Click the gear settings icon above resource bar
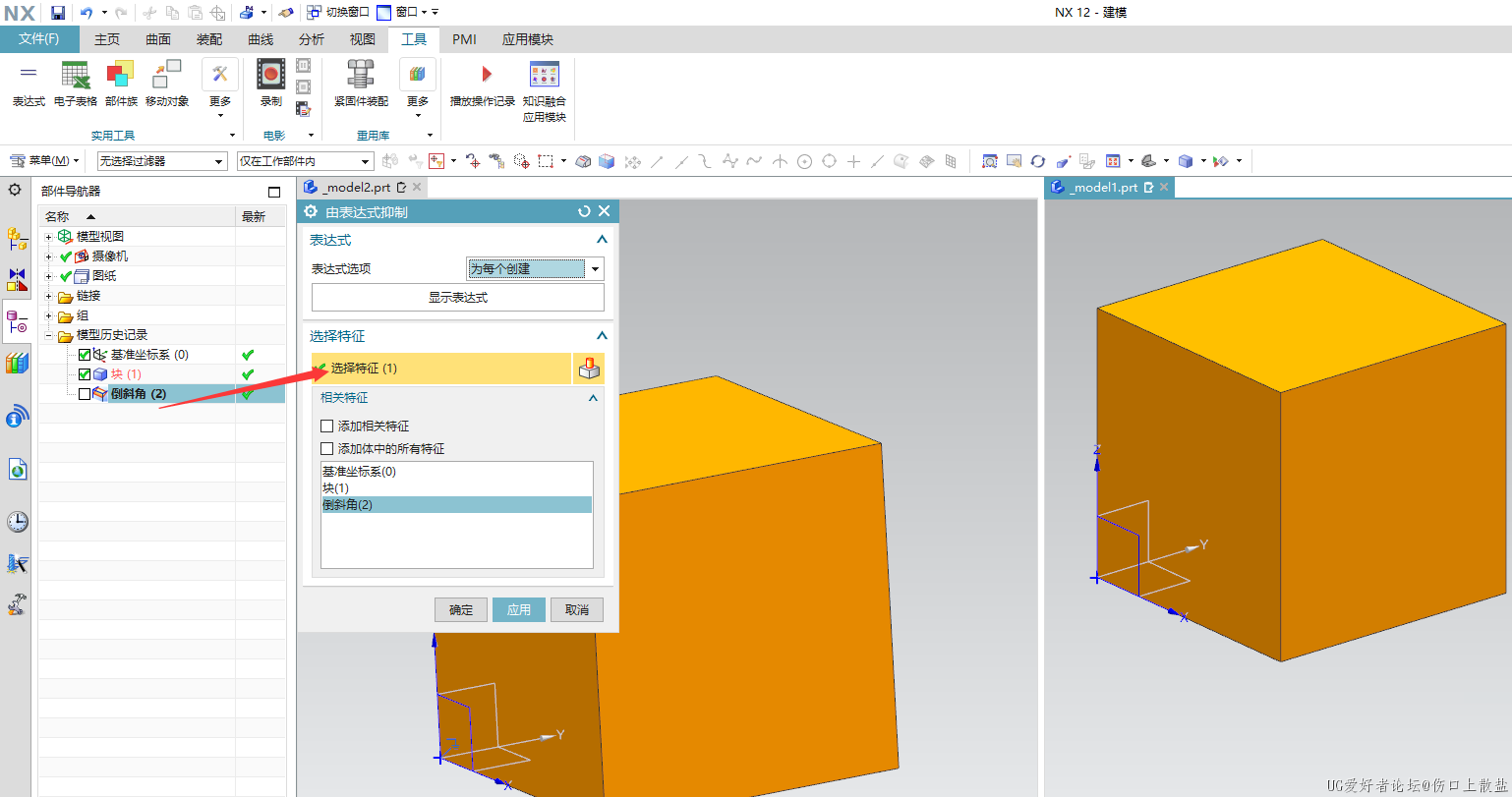 pyautogui.click(x=15, y=190)
